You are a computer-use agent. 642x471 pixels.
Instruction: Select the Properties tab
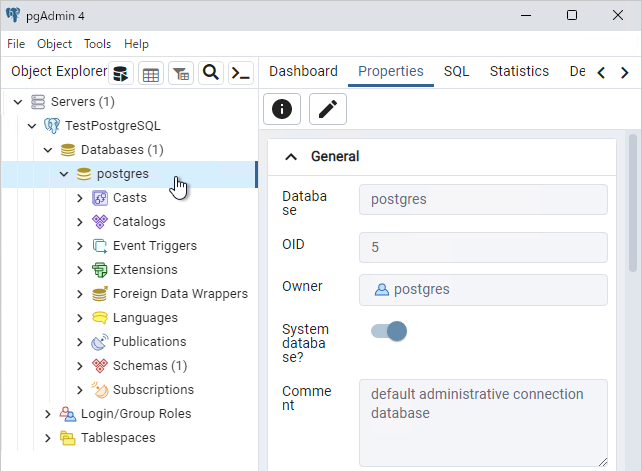391,71
